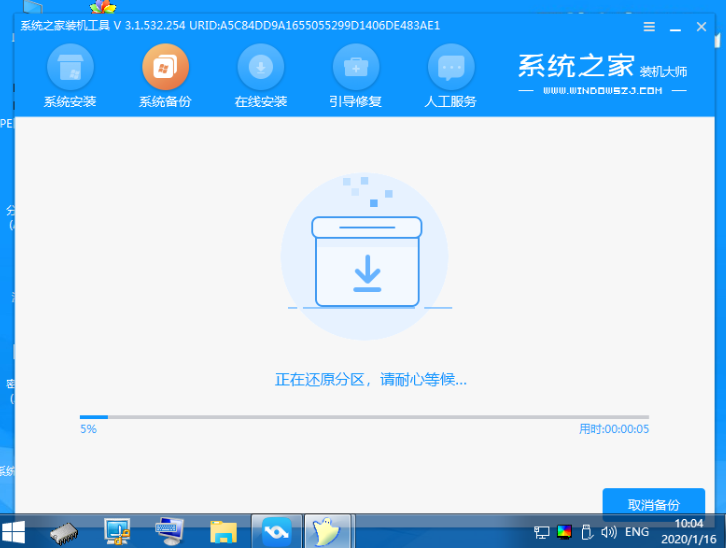The width and height of the screenshot is (726, 549).
Task: Select the 系统备份 (System Backup) icon
Action: point(165,75)
